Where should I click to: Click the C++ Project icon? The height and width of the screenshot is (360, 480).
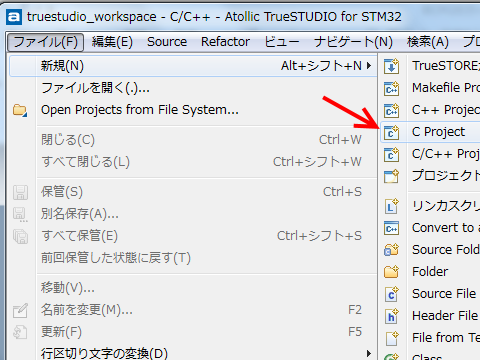[391, 110]
